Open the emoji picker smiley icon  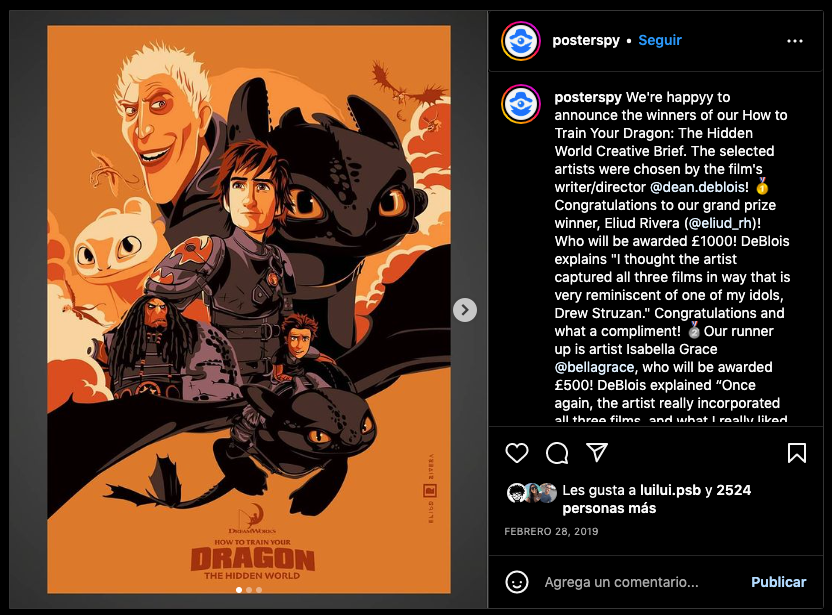[x=516, y=582]
